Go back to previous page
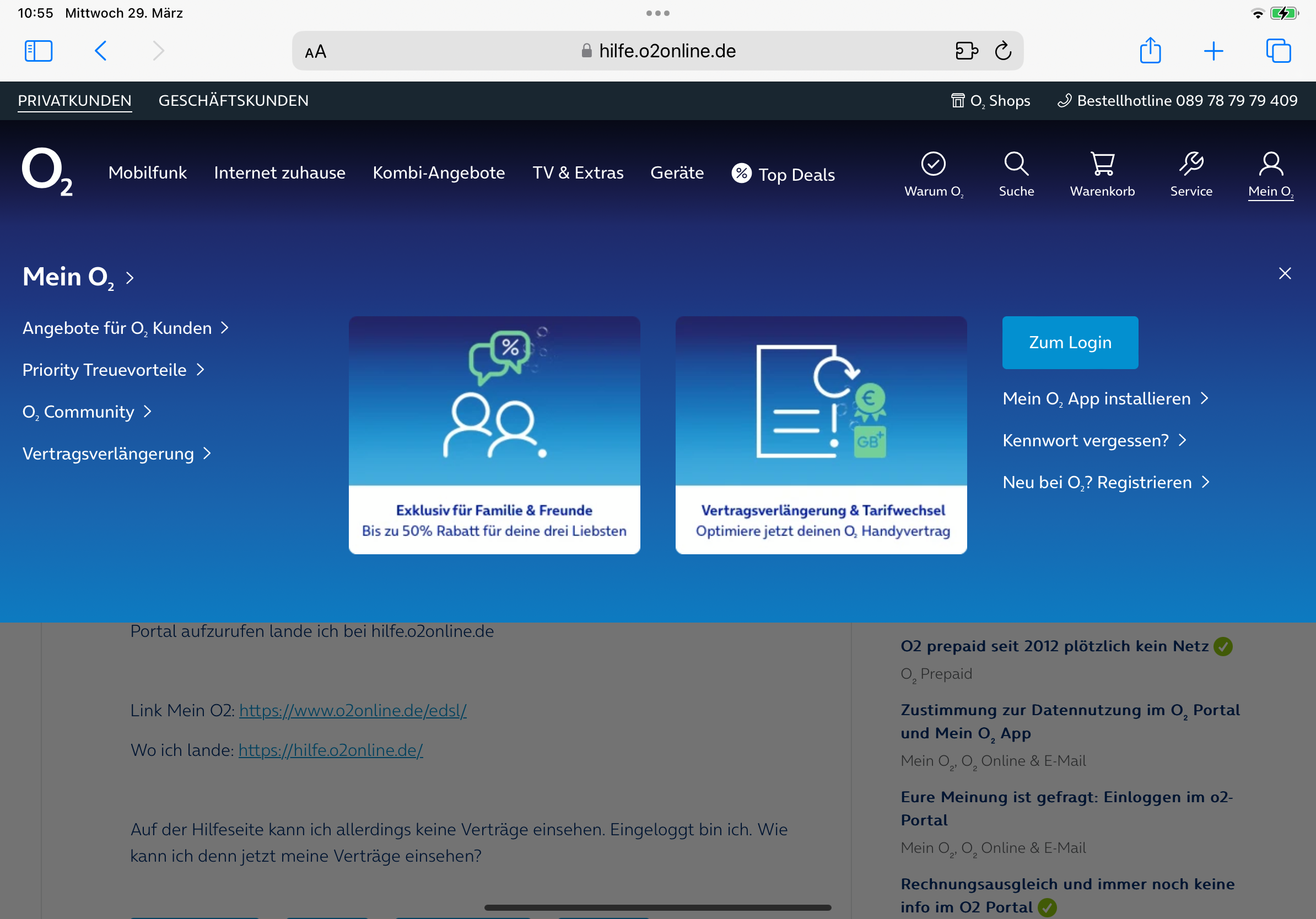The width and height of the screenshot is (1316, 919). click(x=100, y=51)
